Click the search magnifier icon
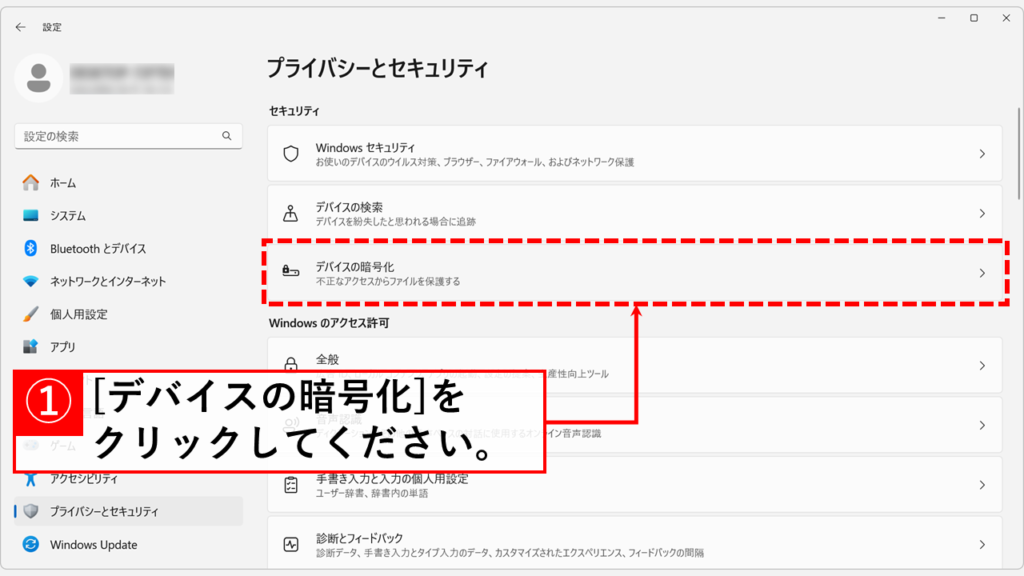 (x=226, y=136)
